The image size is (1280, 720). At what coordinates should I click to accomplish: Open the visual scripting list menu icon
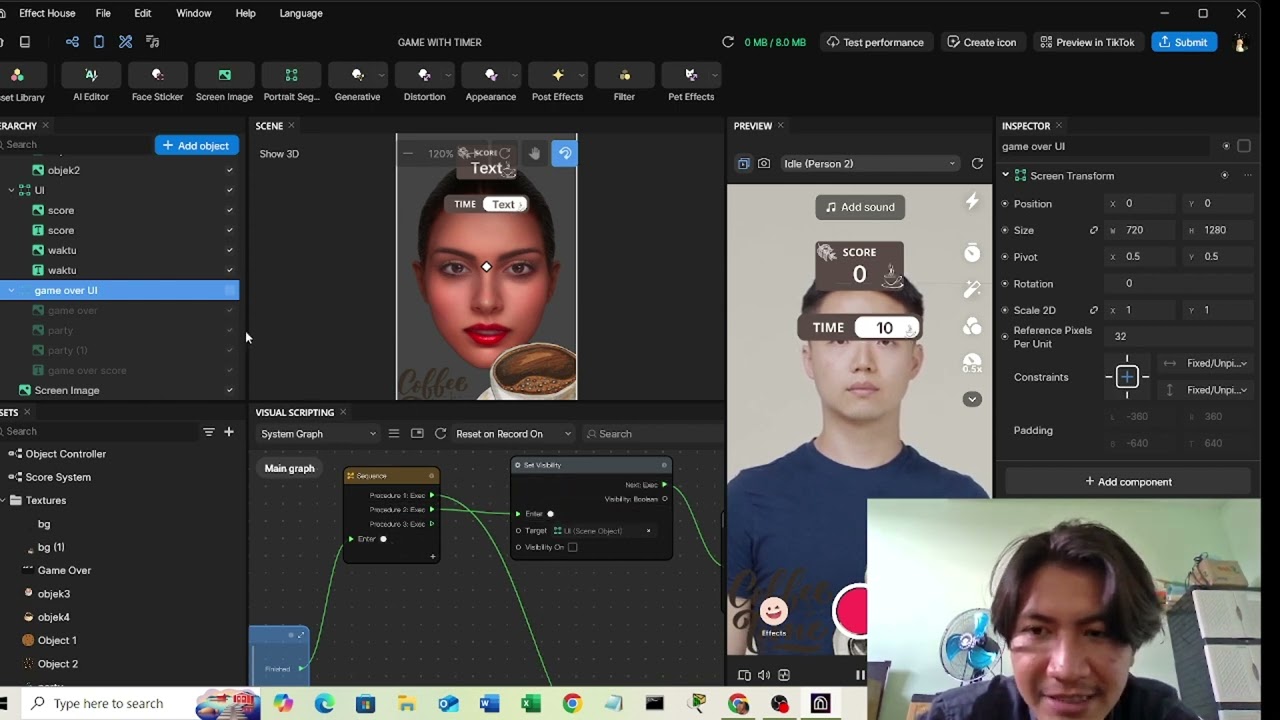394,434
